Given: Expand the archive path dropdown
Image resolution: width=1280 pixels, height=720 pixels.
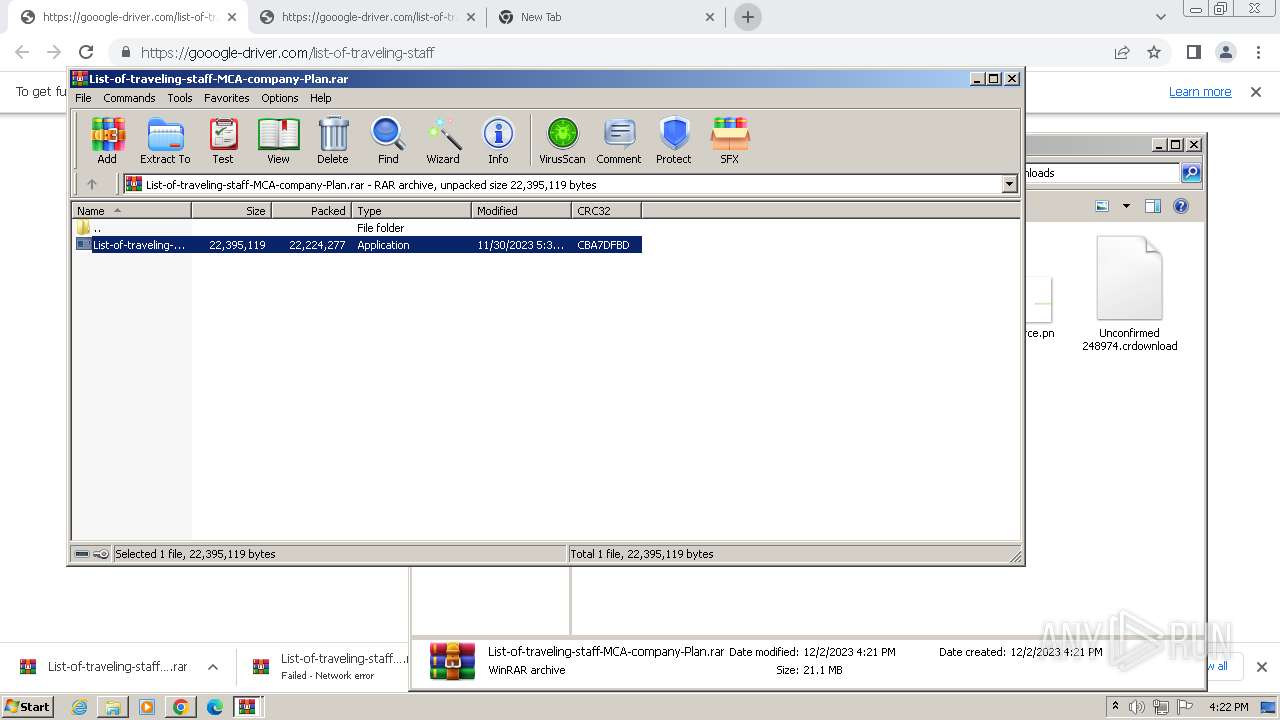Looking at the screenshot, I should [x=1009, y=184].
